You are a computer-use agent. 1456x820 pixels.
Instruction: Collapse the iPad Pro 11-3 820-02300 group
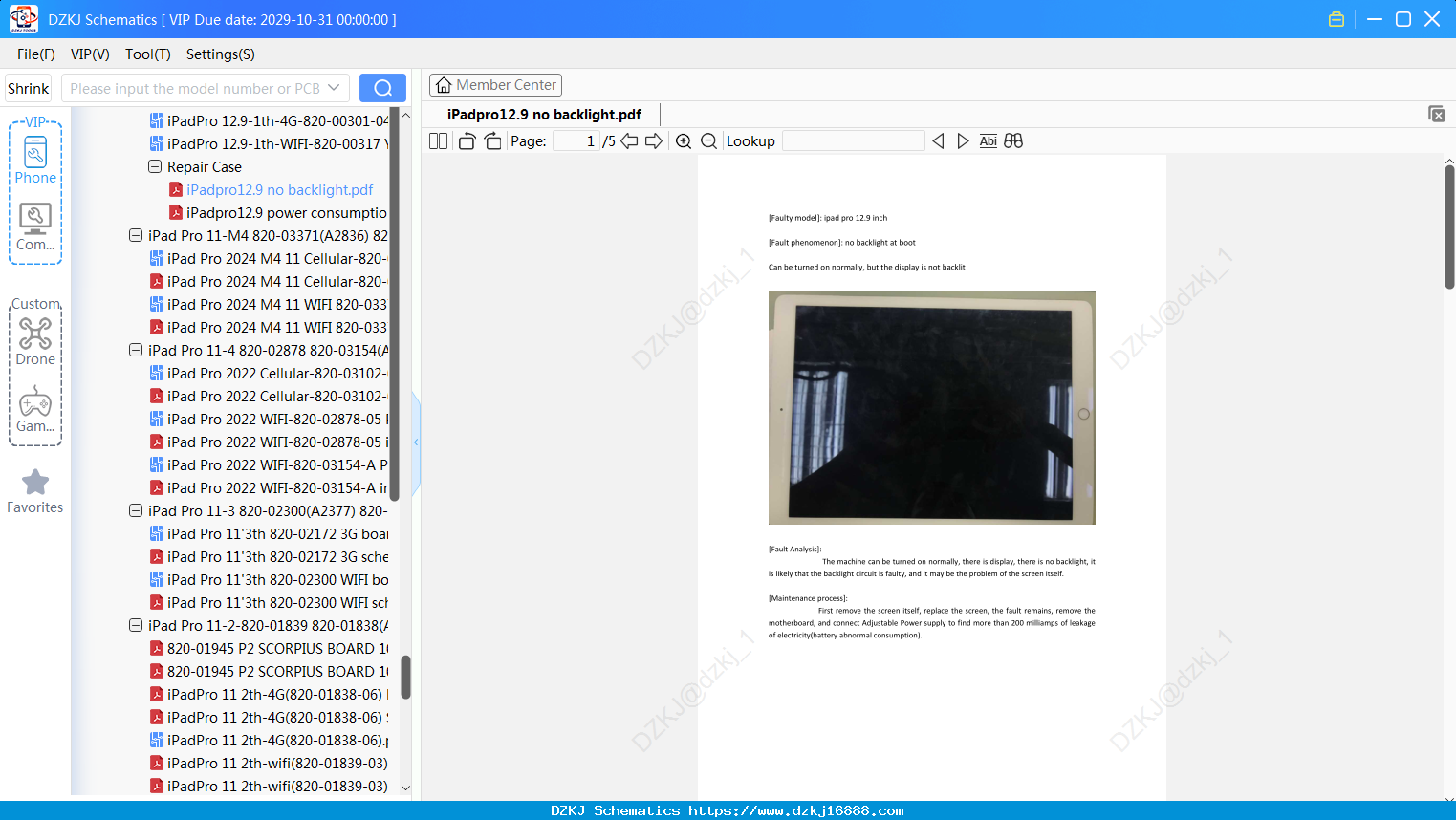136,510
